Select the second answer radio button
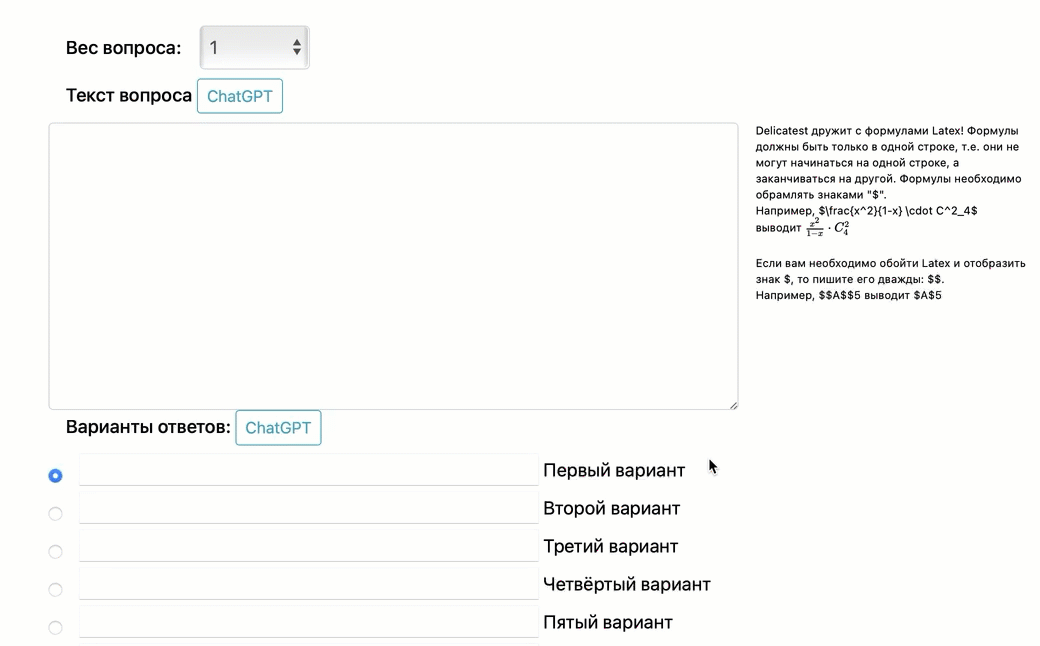Image resolution: width=1040 pixels, height=646 pixels. pyautogui.click(x=56, y=514)
